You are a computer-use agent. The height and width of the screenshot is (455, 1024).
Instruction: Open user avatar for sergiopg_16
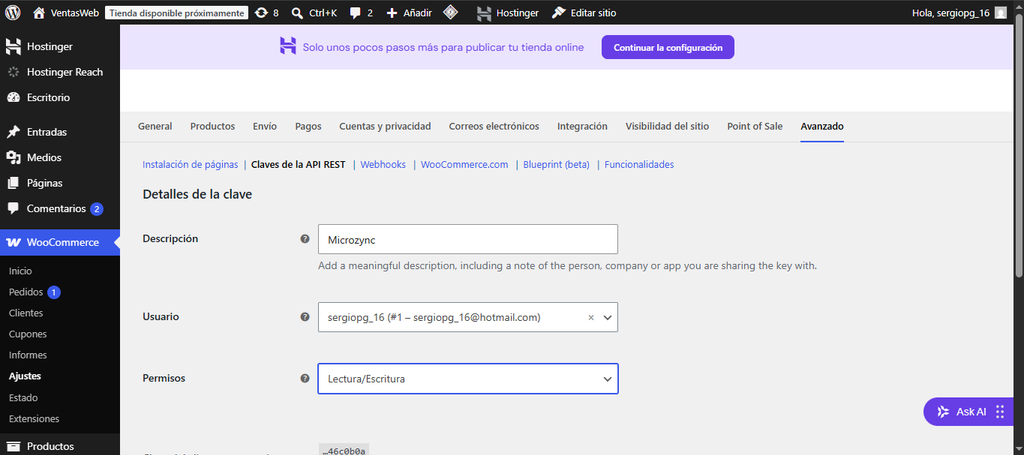(1000, 12)
